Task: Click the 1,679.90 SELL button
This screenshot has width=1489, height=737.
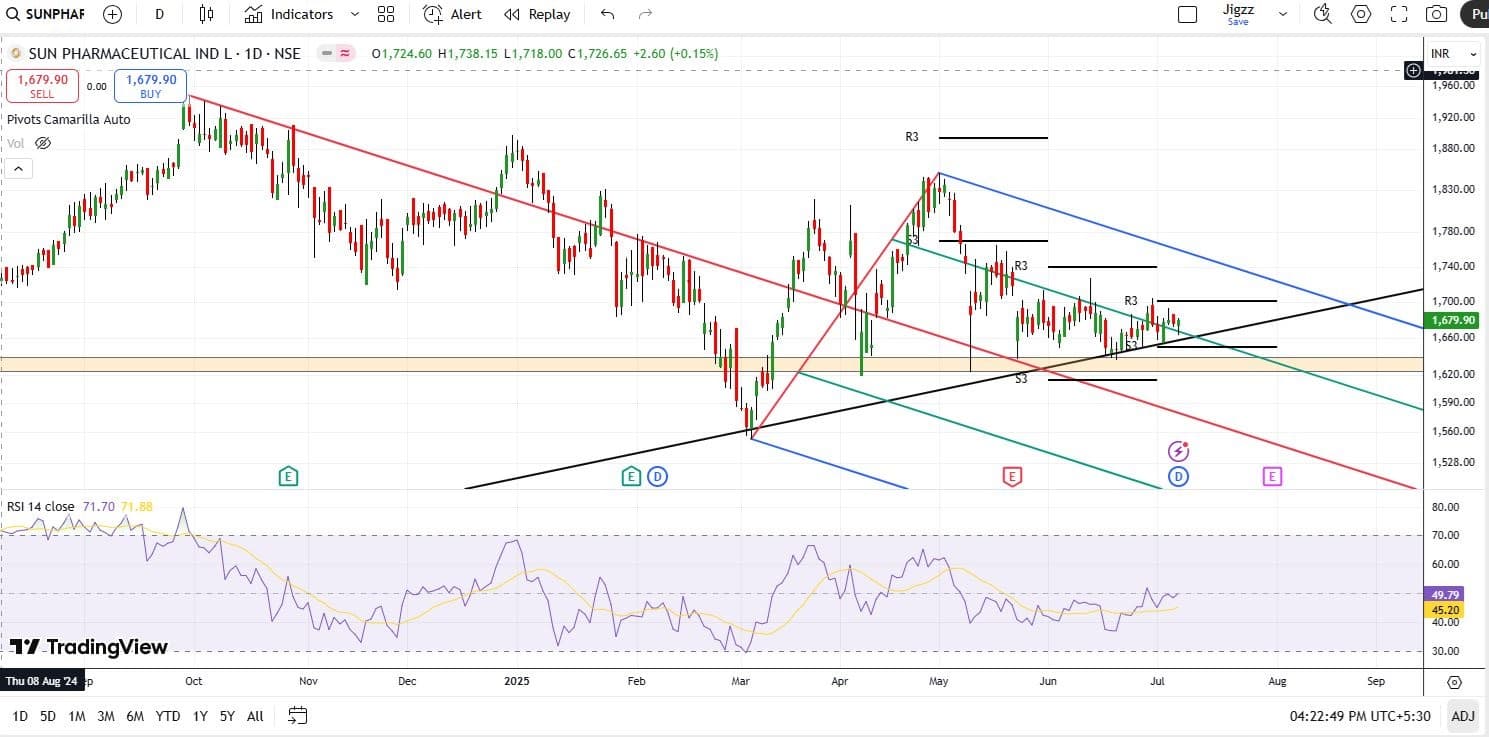Action: click(x=42, y=86)
